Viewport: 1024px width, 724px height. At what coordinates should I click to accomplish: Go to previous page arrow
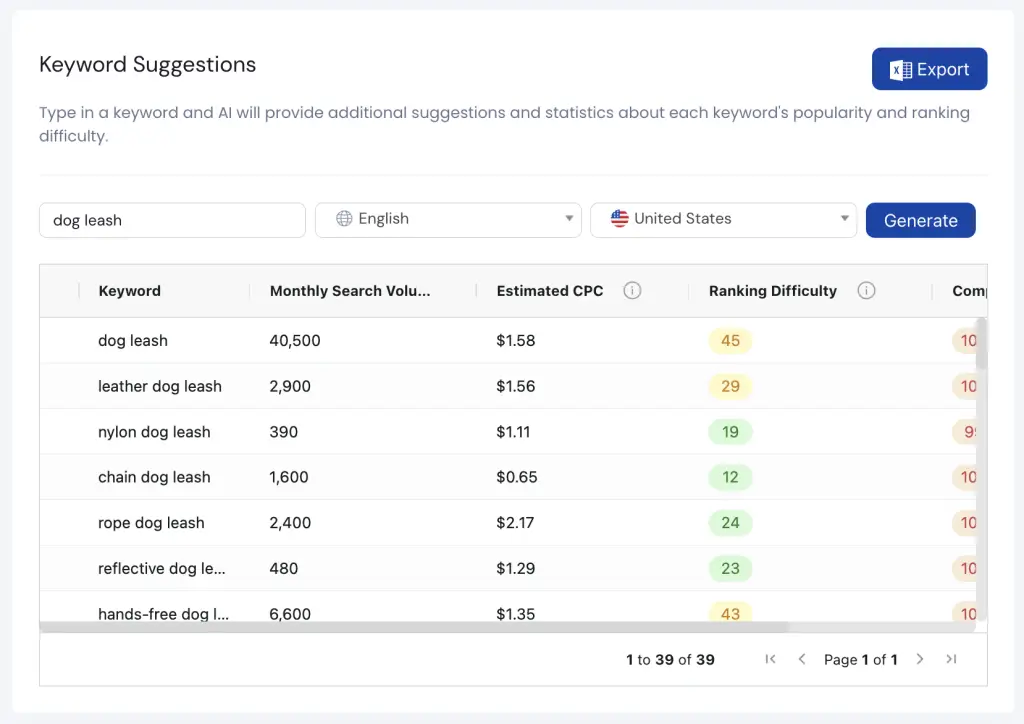click(801, 659)
